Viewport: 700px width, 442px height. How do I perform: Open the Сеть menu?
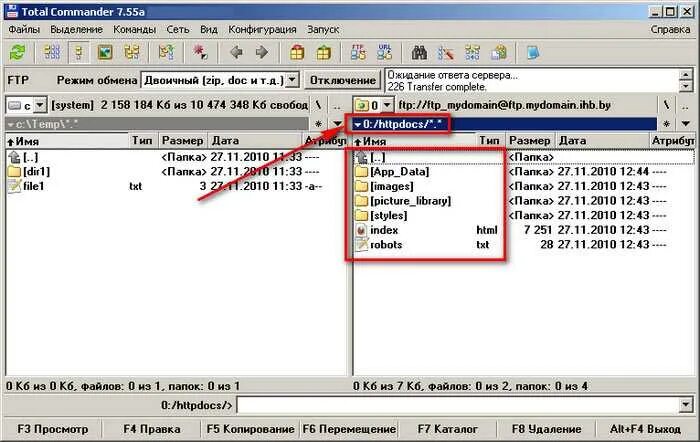point(178,29)
